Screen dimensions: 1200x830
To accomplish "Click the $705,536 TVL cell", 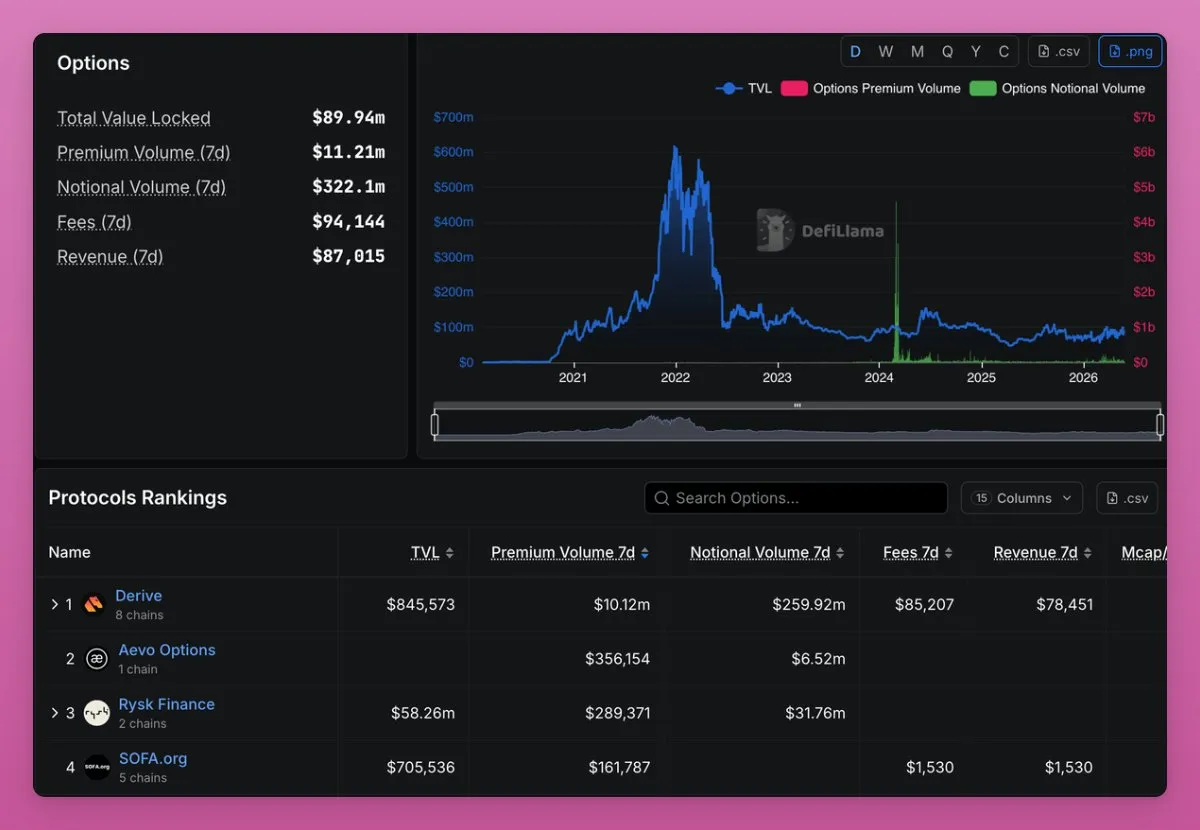I will coord(421,767).
